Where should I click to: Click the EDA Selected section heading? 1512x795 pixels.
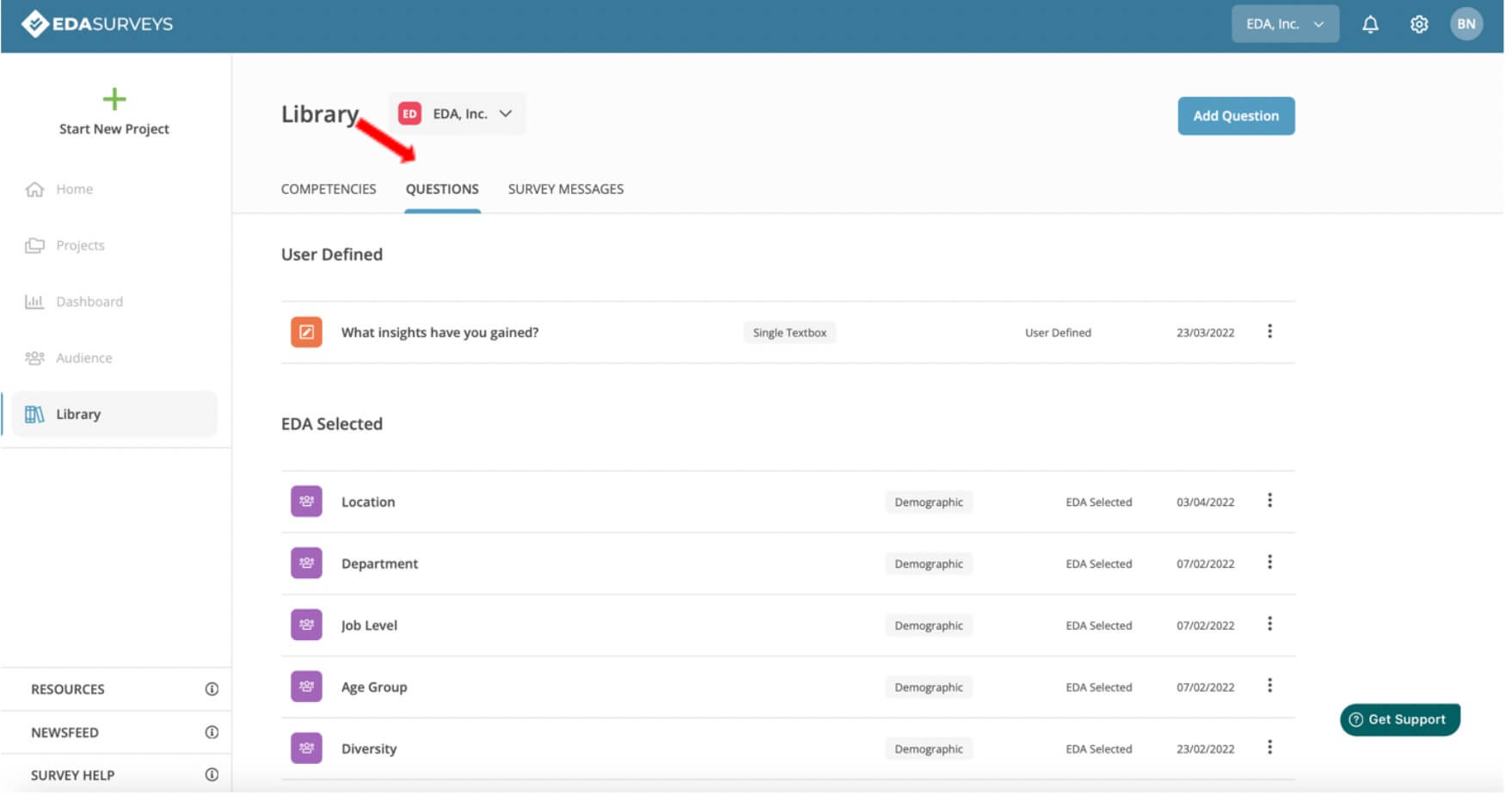coord(332,424)
